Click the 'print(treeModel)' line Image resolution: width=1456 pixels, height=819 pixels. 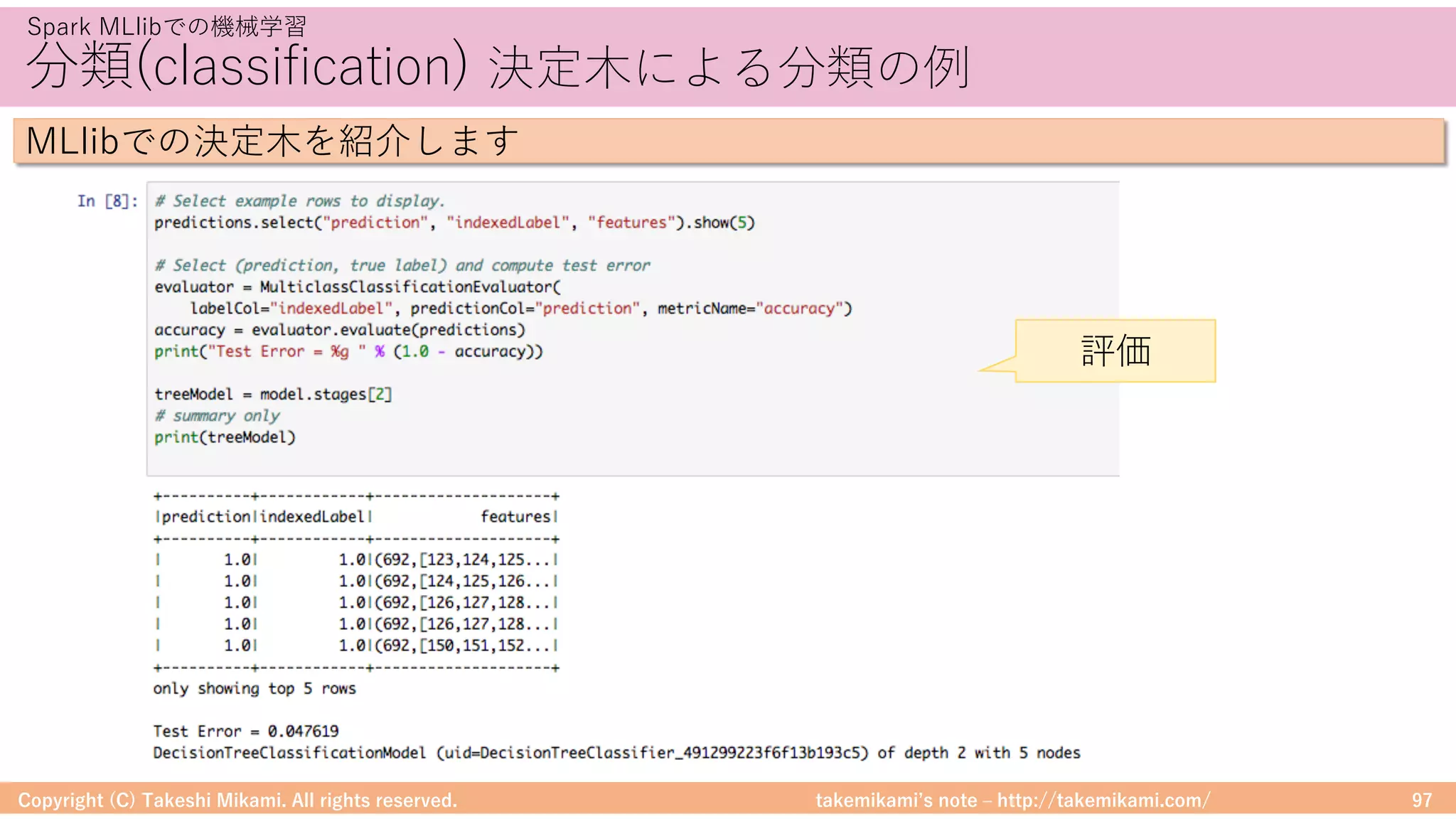(x=225, y=437)
